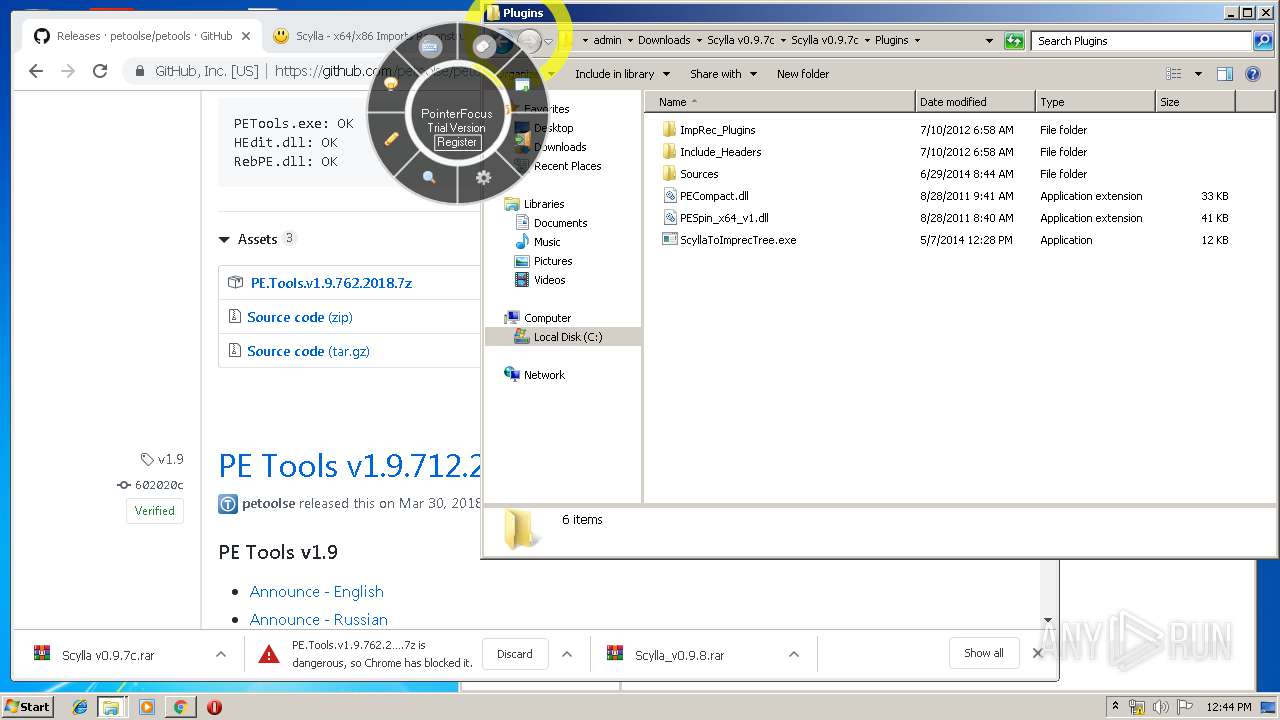Sort by Size column header
The height and width of the screenshot is (720, 1280).
(x=1195, y=102)
